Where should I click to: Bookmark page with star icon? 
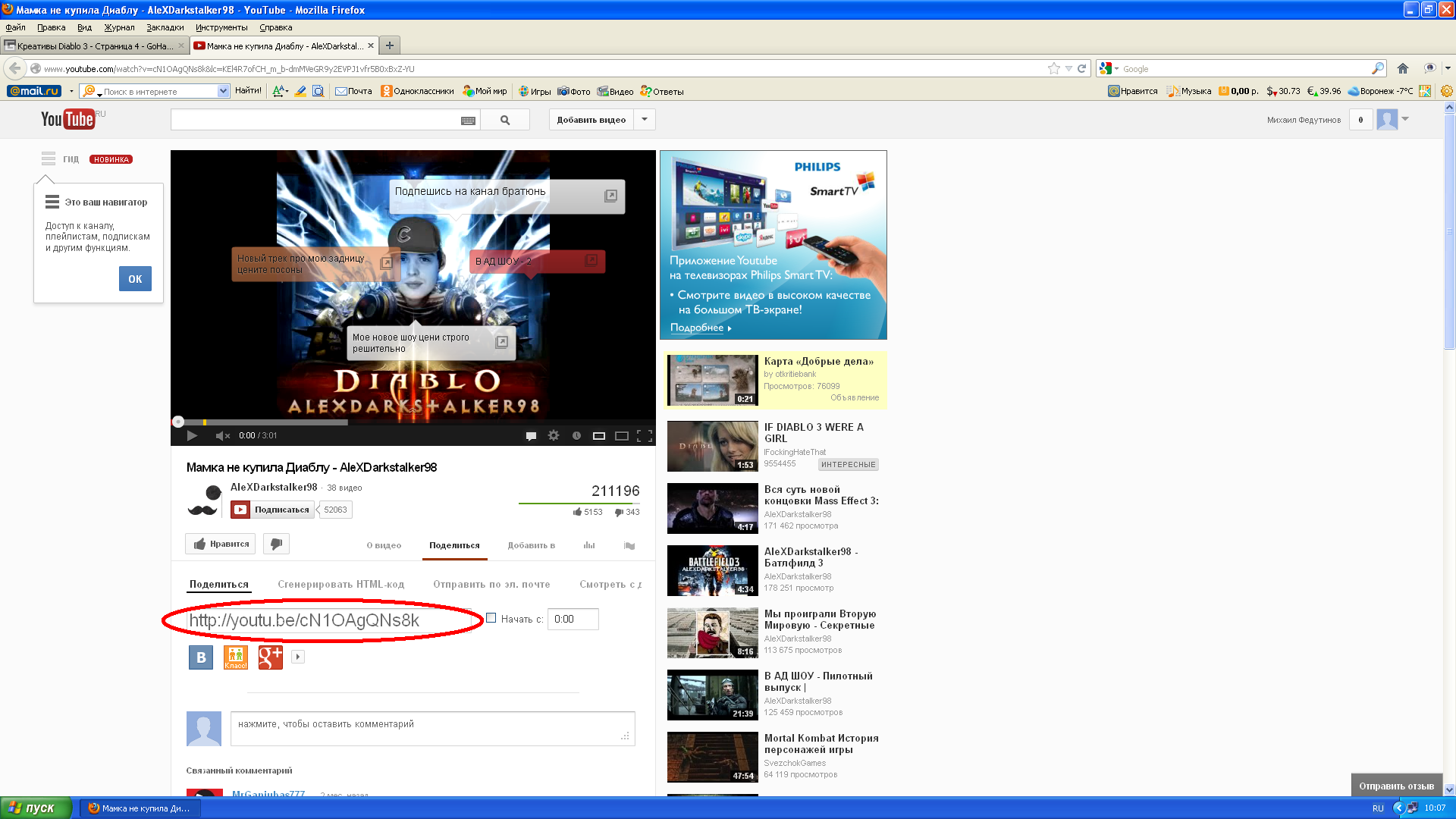[x=1054, y=68]
